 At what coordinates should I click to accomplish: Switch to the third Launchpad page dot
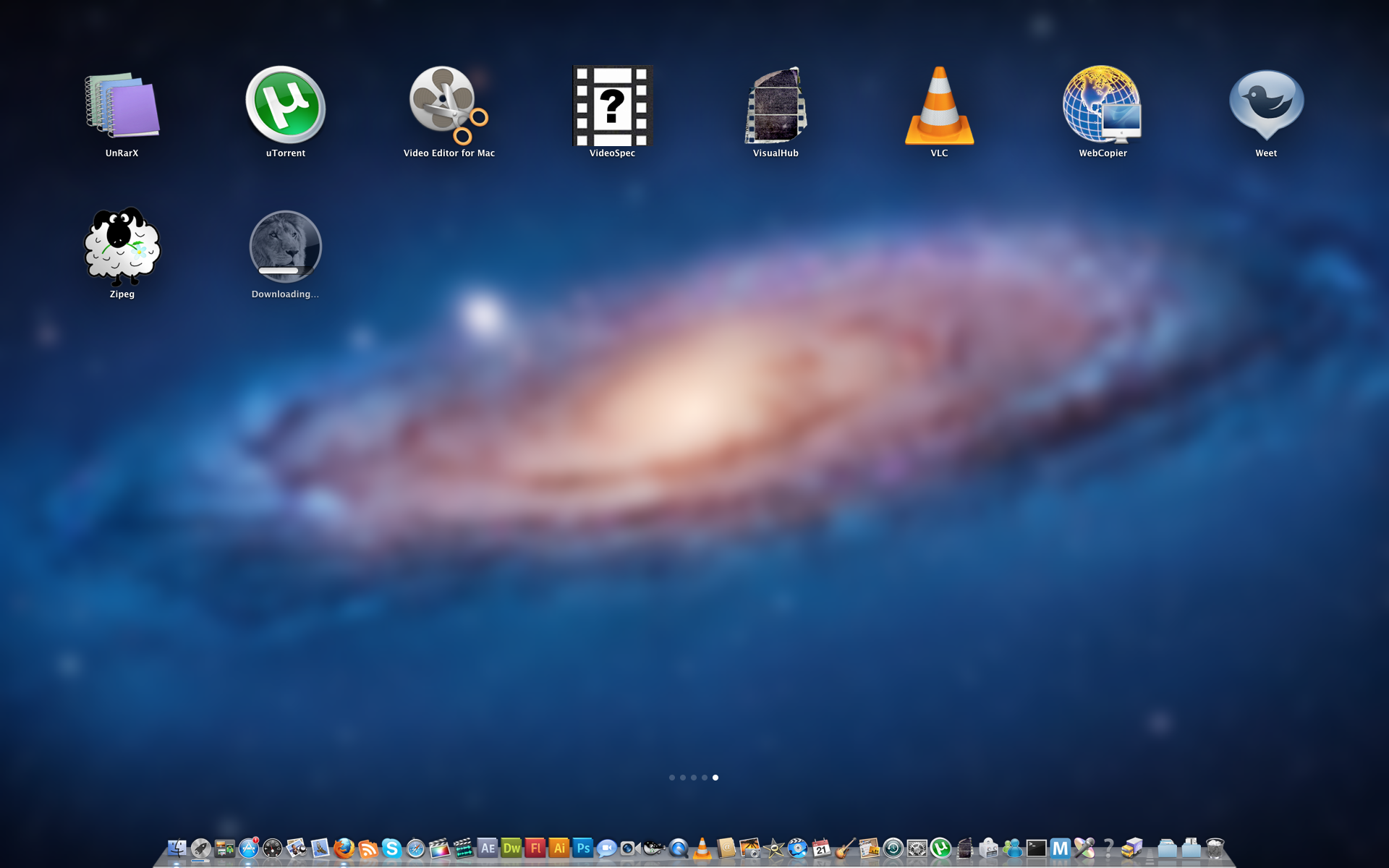[694, 778]
